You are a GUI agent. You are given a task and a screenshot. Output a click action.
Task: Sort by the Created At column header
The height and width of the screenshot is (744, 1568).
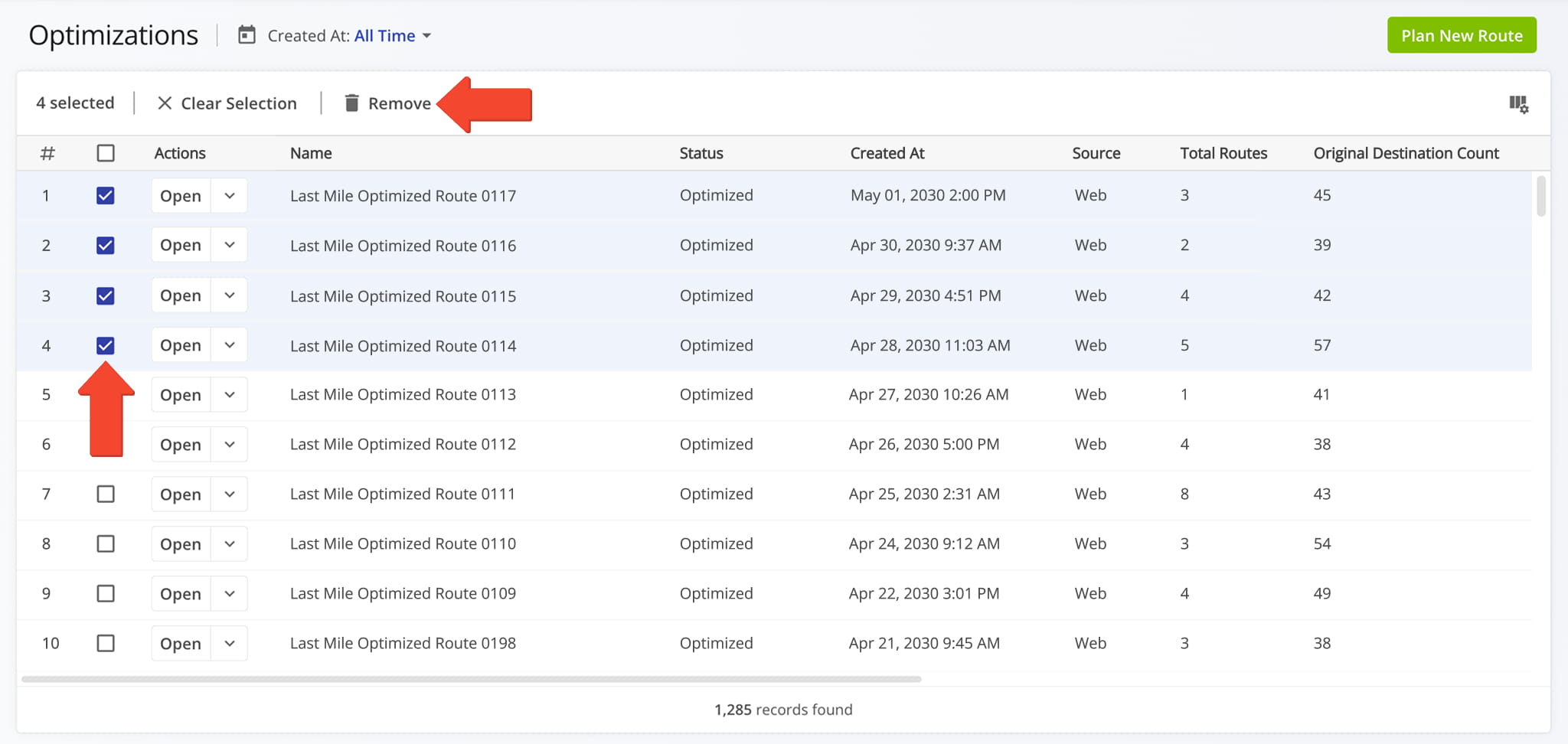887,153
